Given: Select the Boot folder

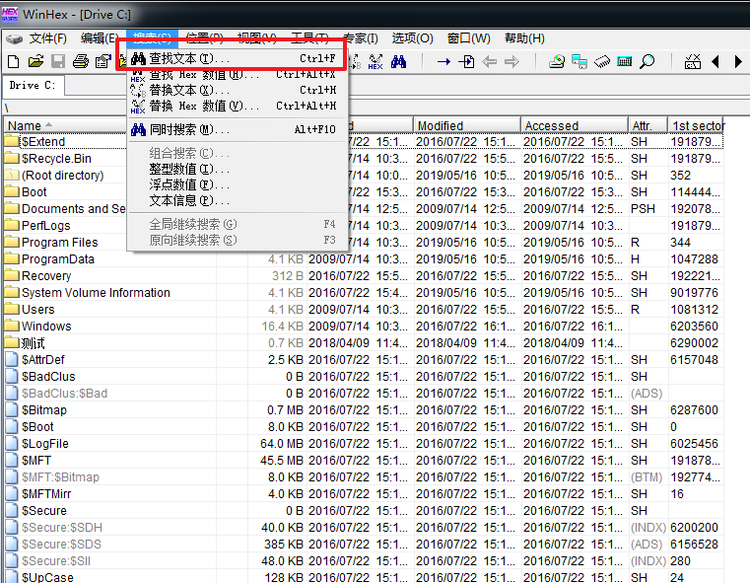Looking at the screenshot, I should tap(34, 192).
